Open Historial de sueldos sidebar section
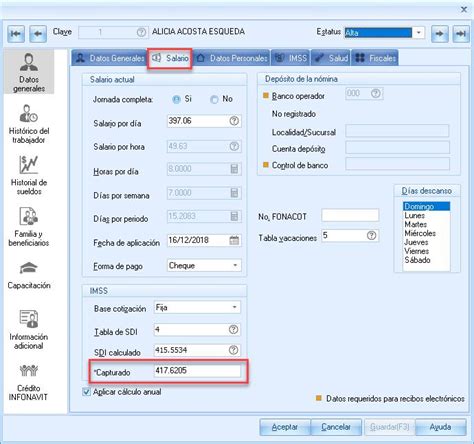Image resolution: width=474 pixels, height=444 pixels. point(29,175)
